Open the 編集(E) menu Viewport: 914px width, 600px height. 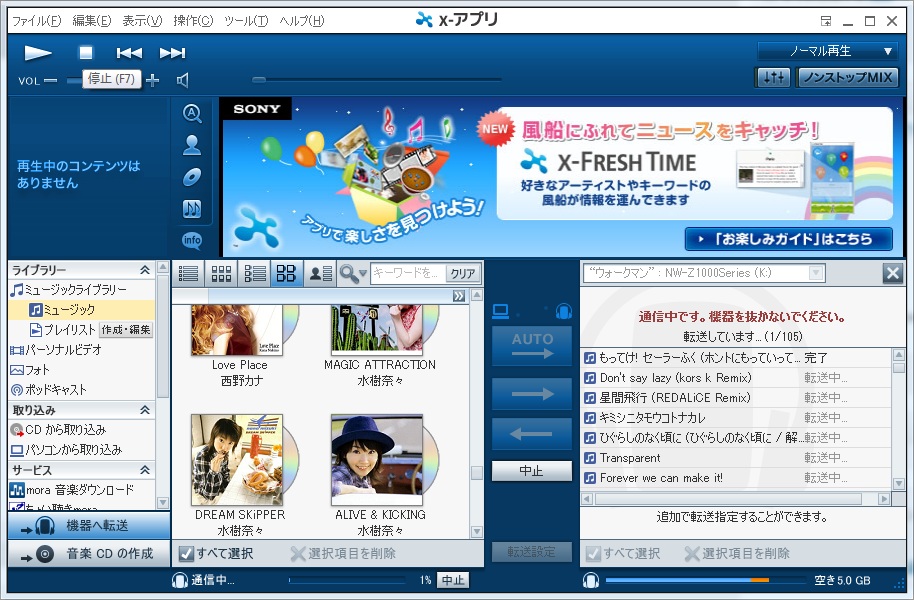pos(92,21)
